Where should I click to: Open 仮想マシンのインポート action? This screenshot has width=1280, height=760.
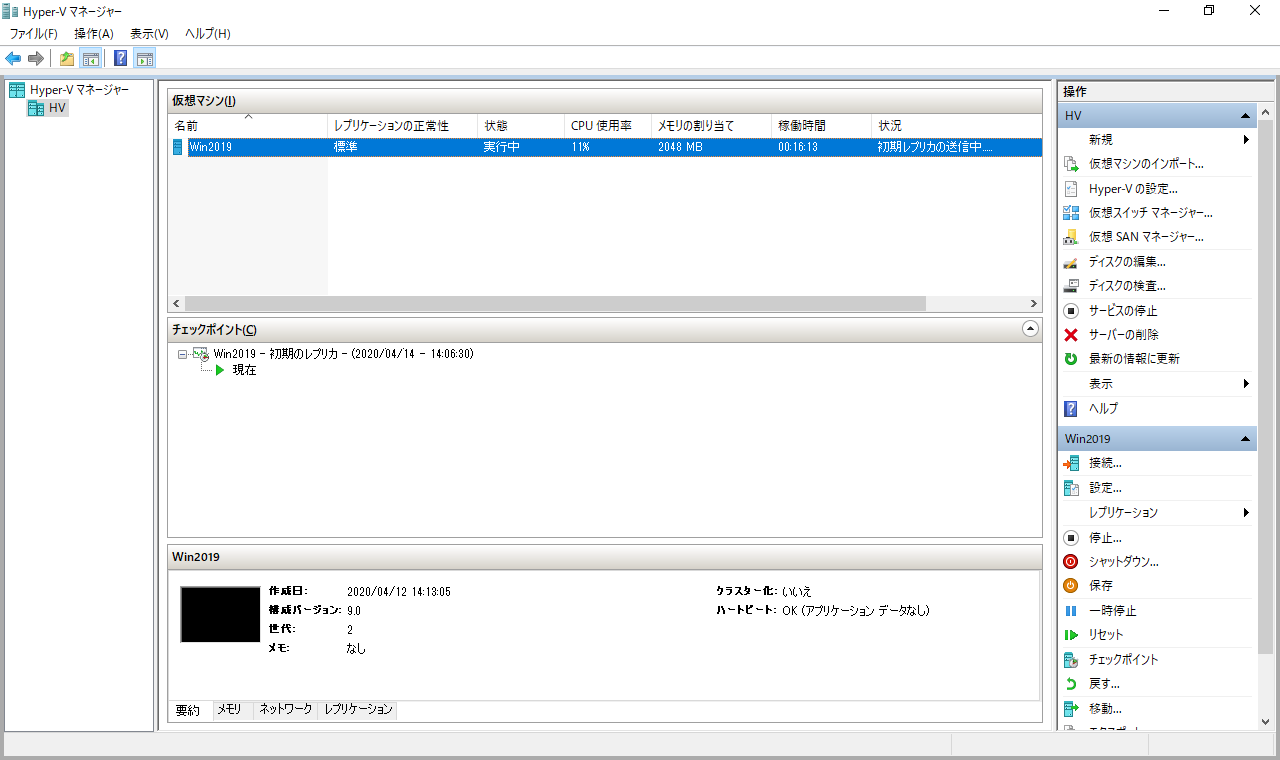coord(1146,164)
